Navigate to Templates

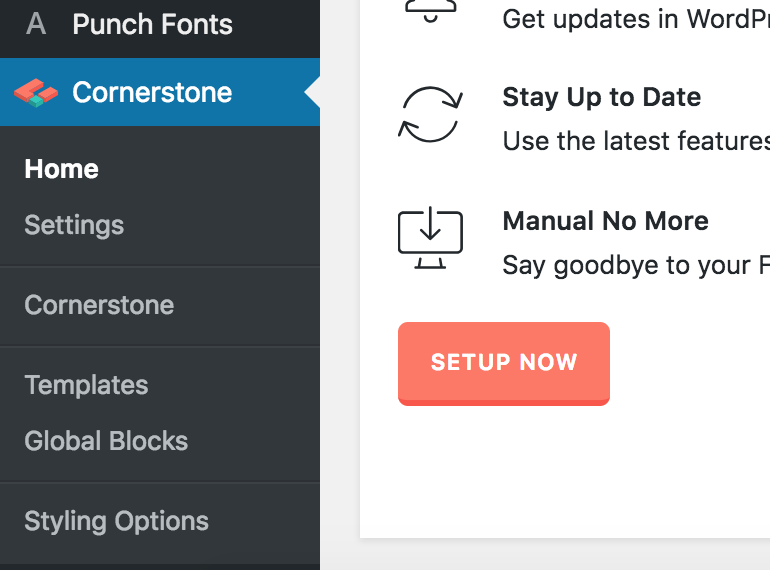tap(86, 385)
